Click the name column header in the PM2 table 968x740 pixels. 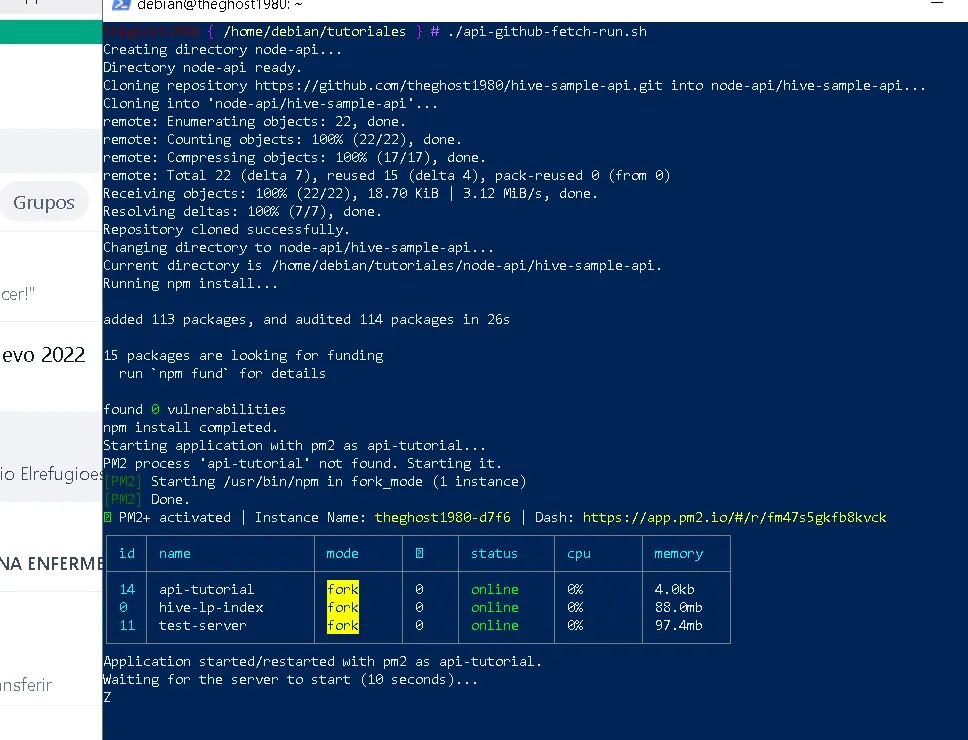coord(175,554)
